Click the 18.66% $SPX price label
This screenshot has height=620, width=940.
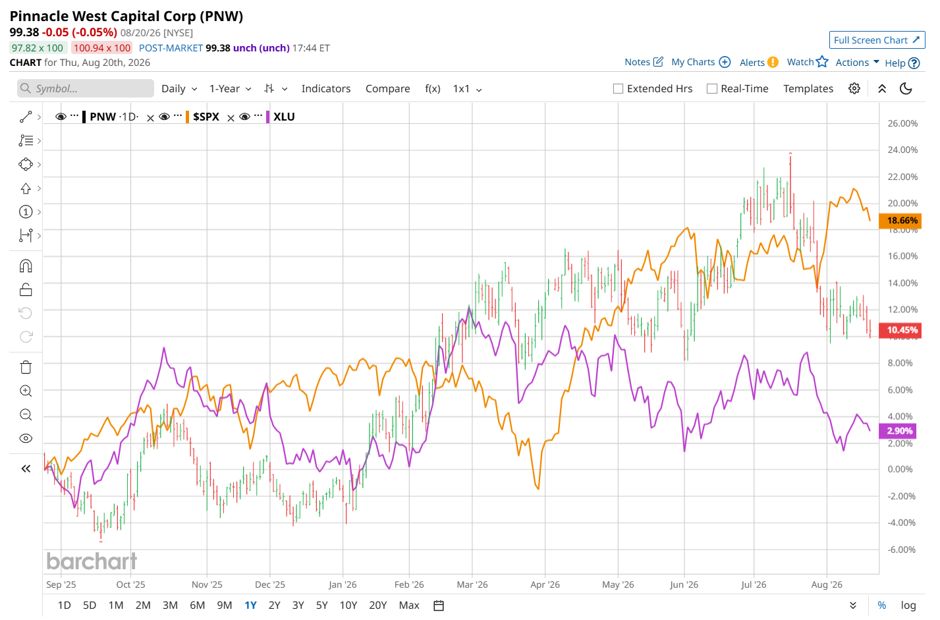[902, 221]
